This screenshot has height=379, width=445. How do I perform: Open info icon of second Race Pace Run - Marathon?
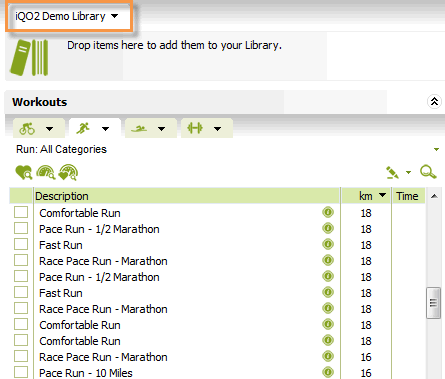[x=328, y=308]
